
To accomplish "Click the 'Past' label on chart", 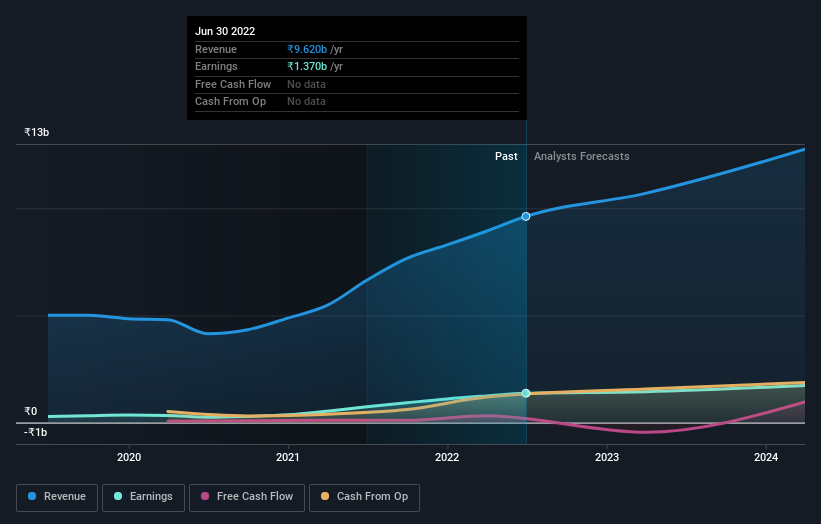I will coord(506,157).
